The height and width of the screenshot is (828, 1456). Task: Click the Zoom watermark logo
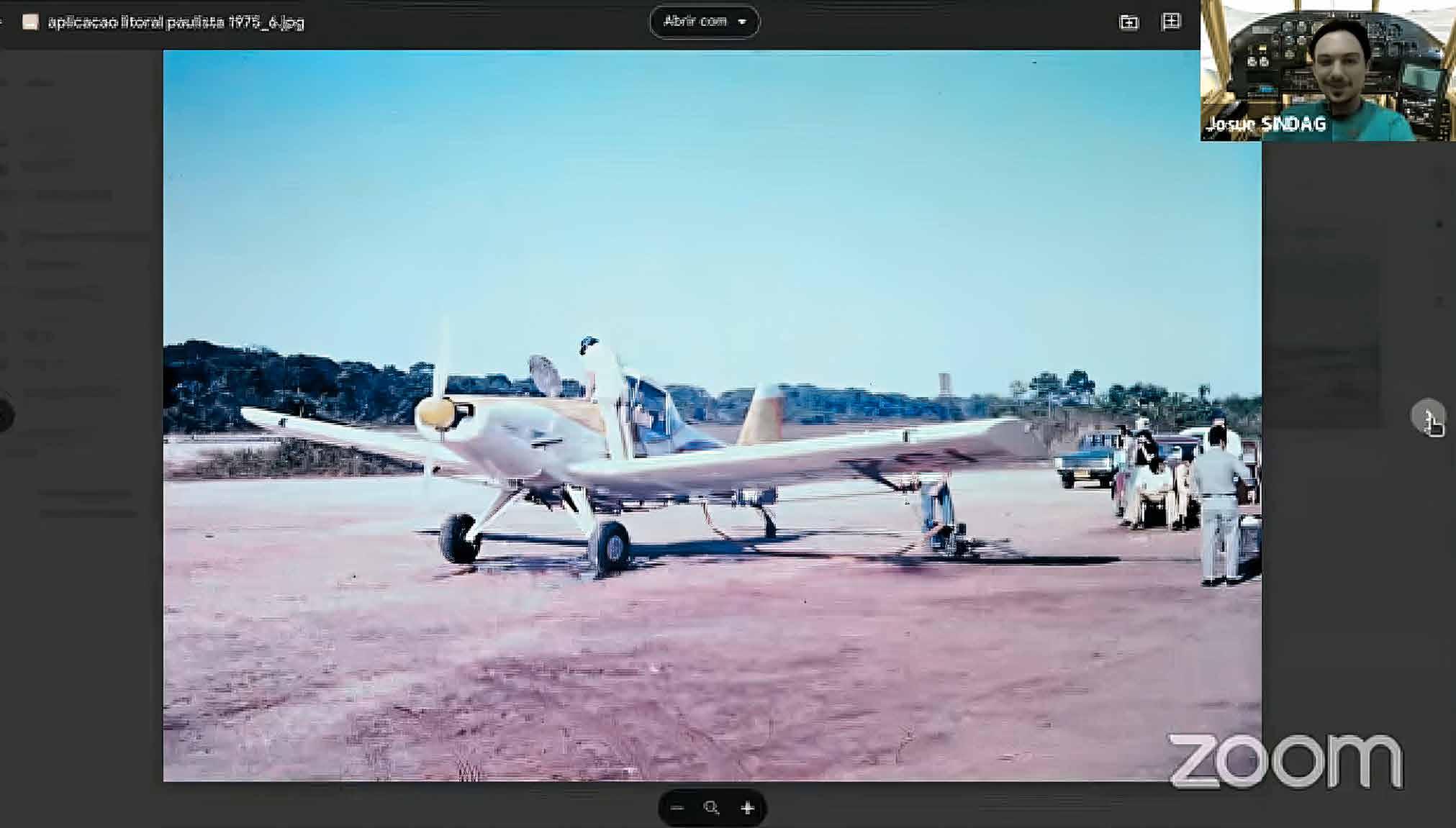click(x=1285, y=760)
